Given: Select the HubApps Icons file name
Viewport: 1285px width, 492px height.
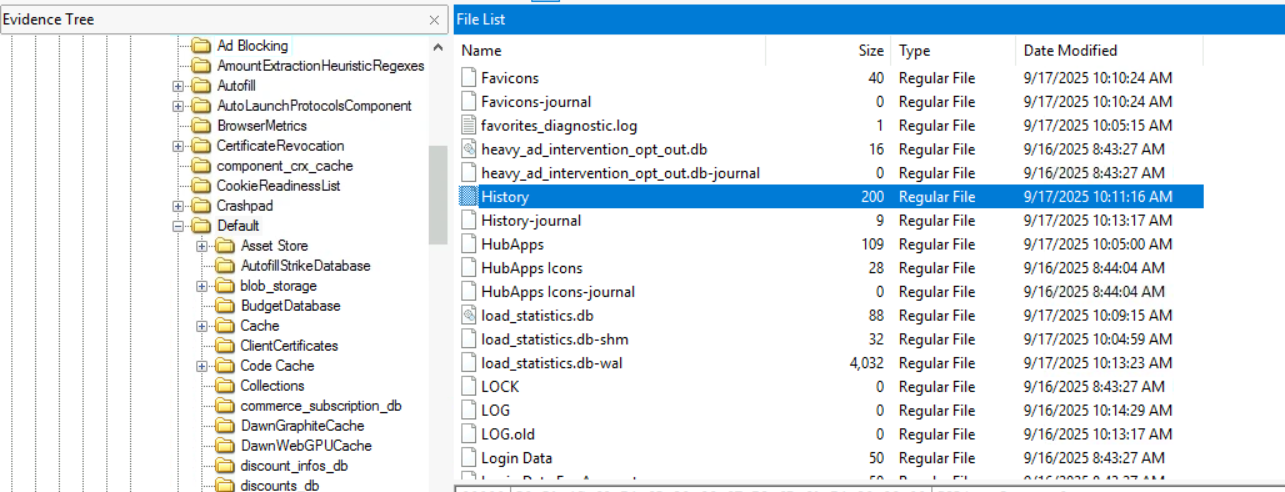Looking at the screenshot, I should point(531,268).
